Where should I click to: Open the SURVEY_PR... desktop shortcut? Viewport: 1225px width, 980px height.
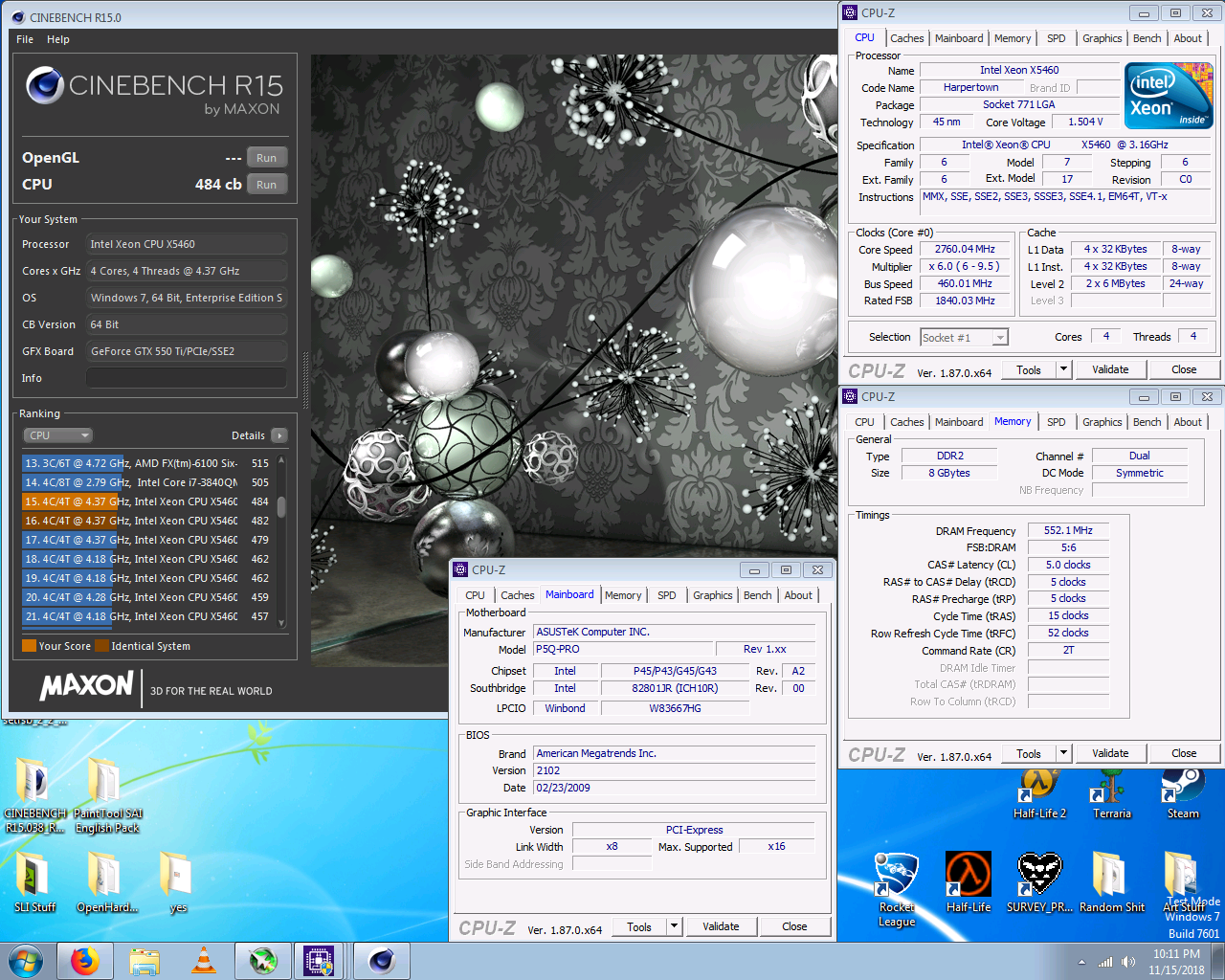1039,882
